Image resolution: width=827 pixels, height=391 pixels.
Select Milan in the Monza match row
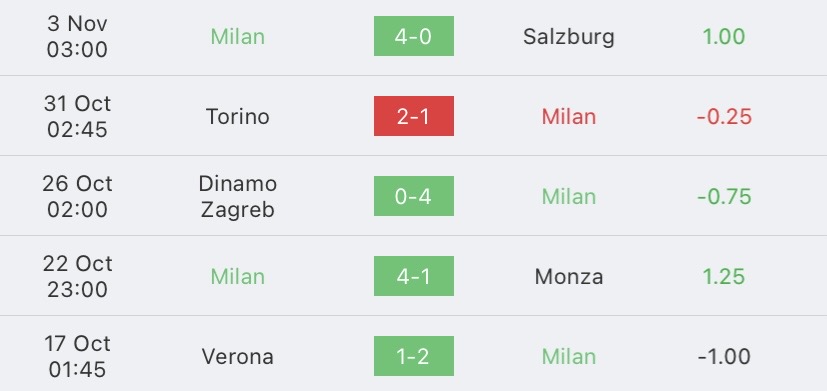[x=237, y=276]
